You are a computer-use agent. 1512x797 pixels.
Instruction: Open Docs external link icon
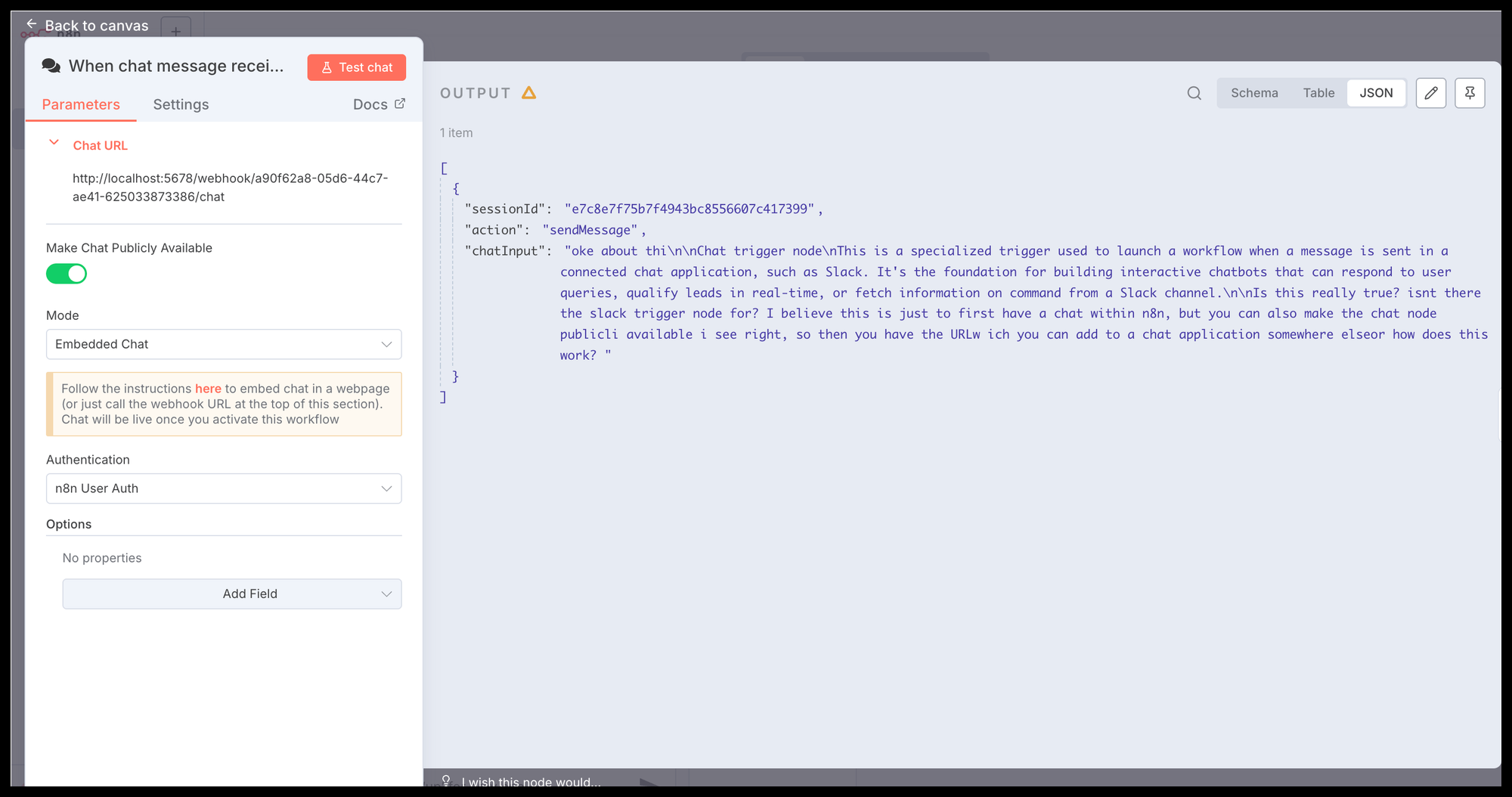(x=400, y=104)
